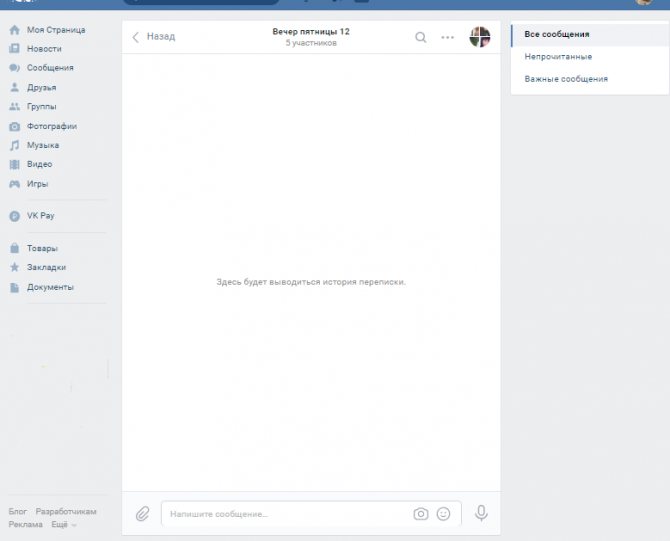Screen dimensions: 670x541
Task: Open the Реклама footer link
Action: click(26, 524)
